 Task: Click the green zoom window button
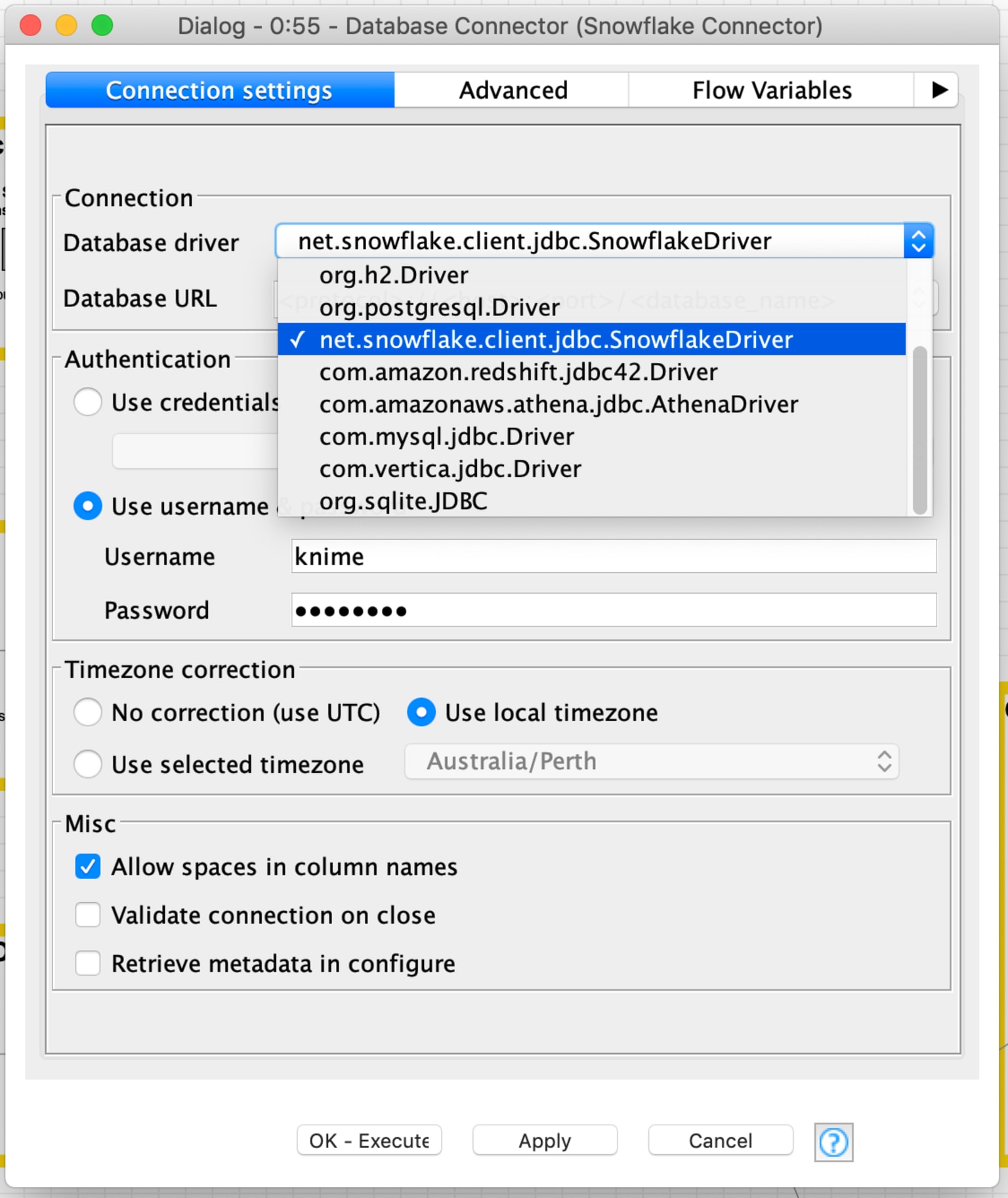click(102, 26)
